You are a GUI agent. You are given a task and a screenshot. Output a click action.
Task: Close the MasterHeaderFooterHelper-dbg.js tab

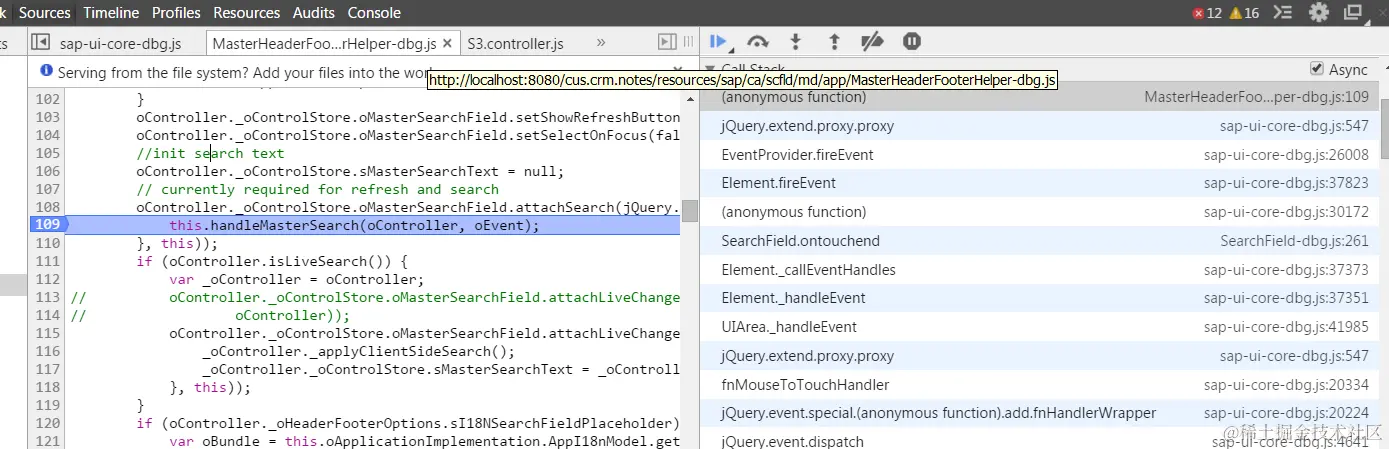(448, 43)
